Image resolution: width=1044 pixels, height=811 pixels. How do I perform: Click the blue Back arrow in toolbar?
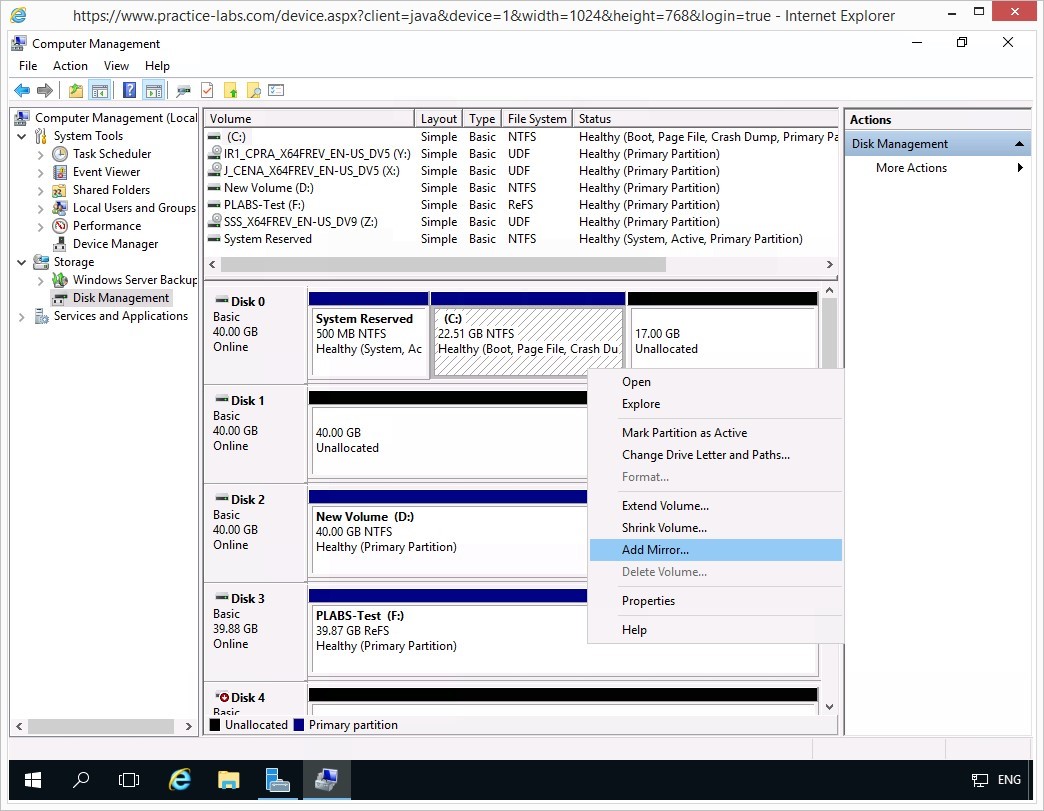tap(21, 90)
